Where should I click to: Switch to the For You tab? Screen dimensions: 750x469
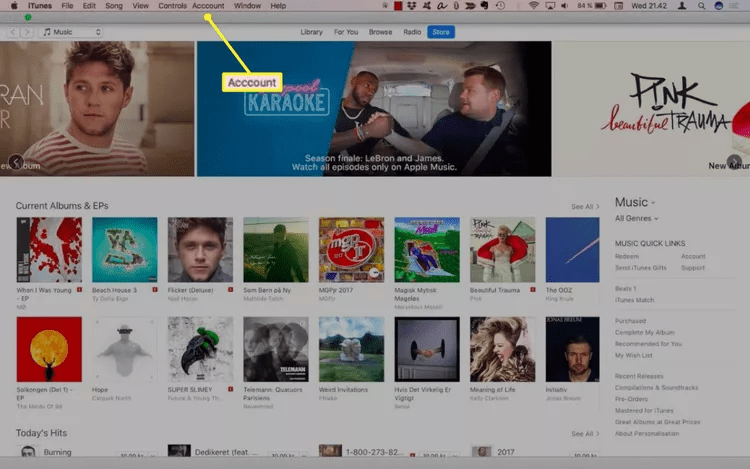(346, 32)
